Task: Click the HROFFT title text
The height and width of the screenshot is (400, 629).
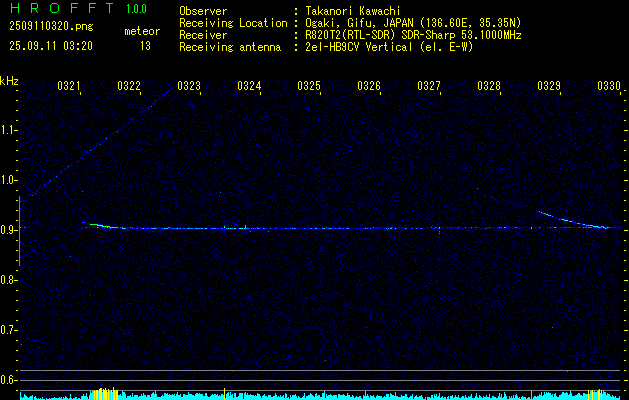Action: coord(62,8)
